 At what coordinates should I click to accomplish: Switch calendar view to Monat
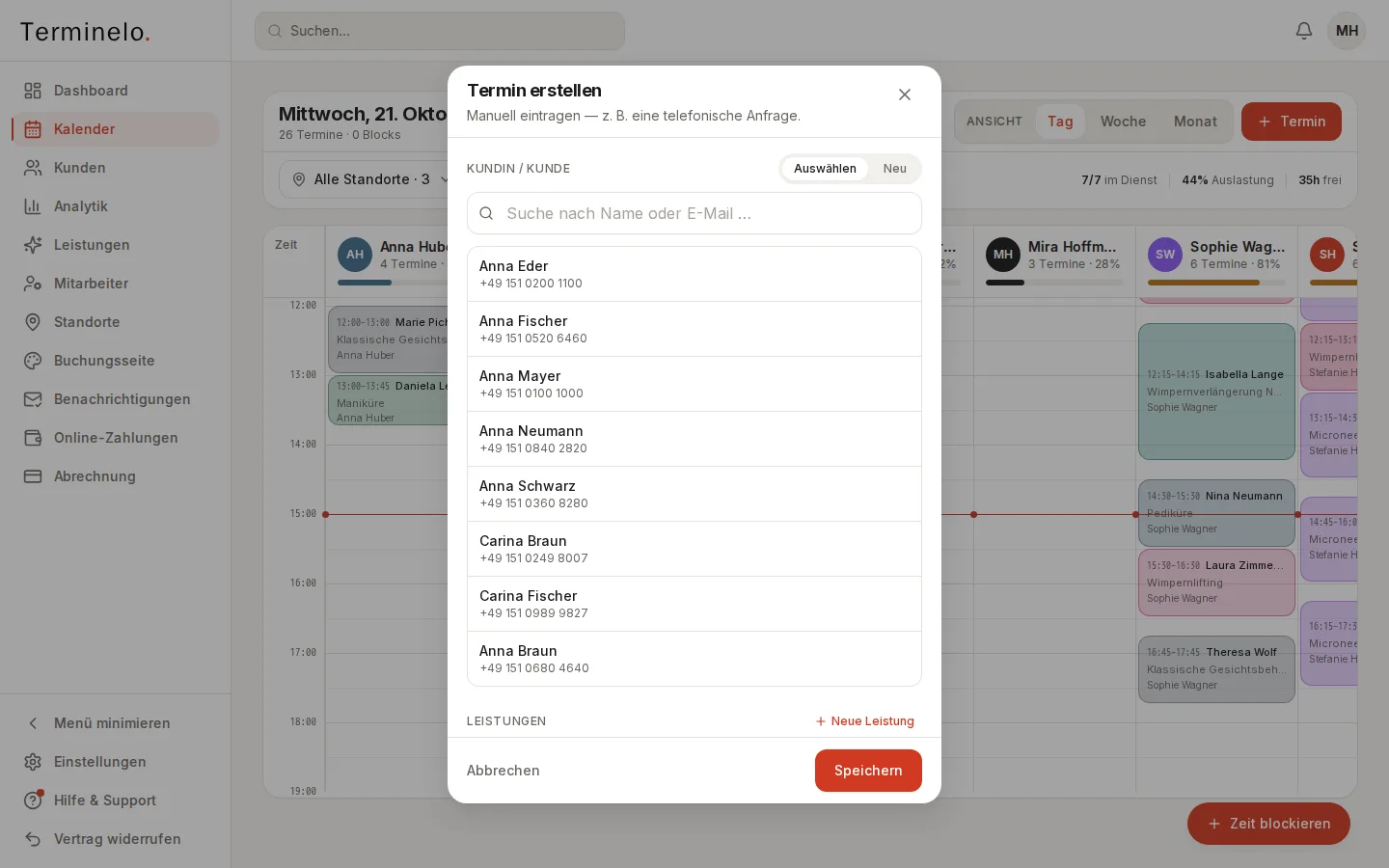1195,122
